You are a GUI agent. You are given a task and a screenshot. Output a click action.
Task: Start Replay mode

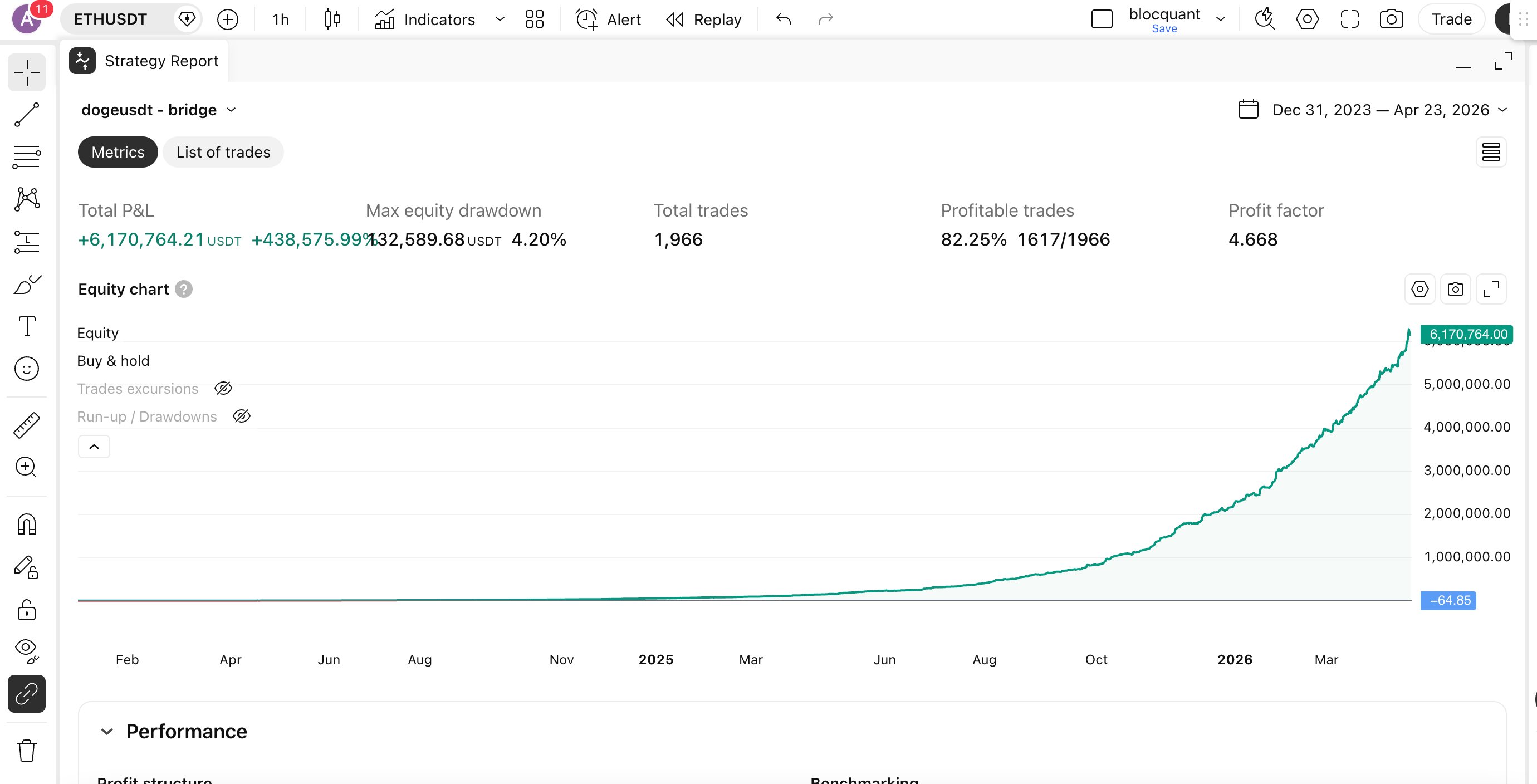[704, 19]
